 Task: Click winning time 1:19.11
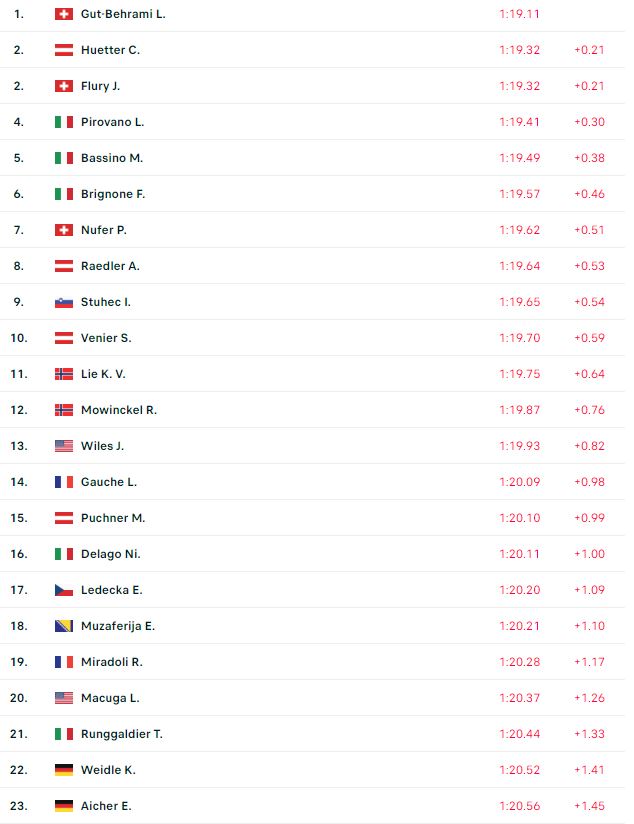pos(519,14)
